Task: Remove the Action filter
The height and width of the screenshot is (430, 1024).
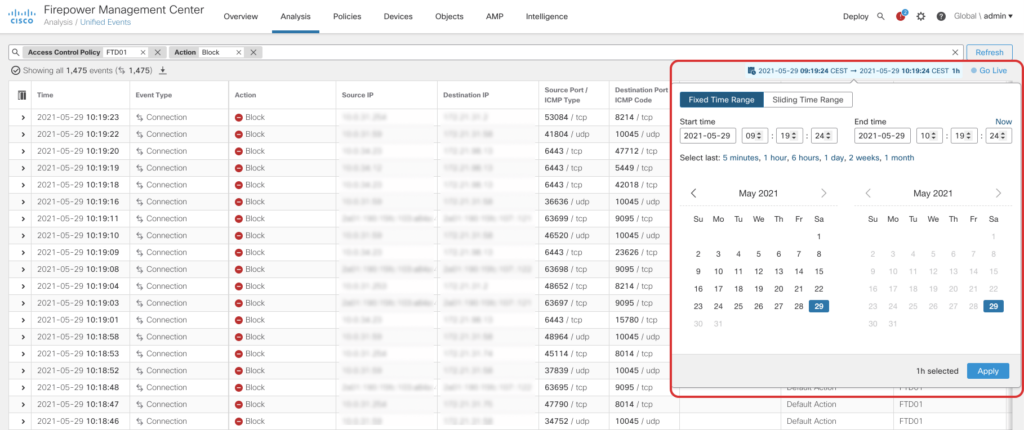Action: [x=253, y=52]
